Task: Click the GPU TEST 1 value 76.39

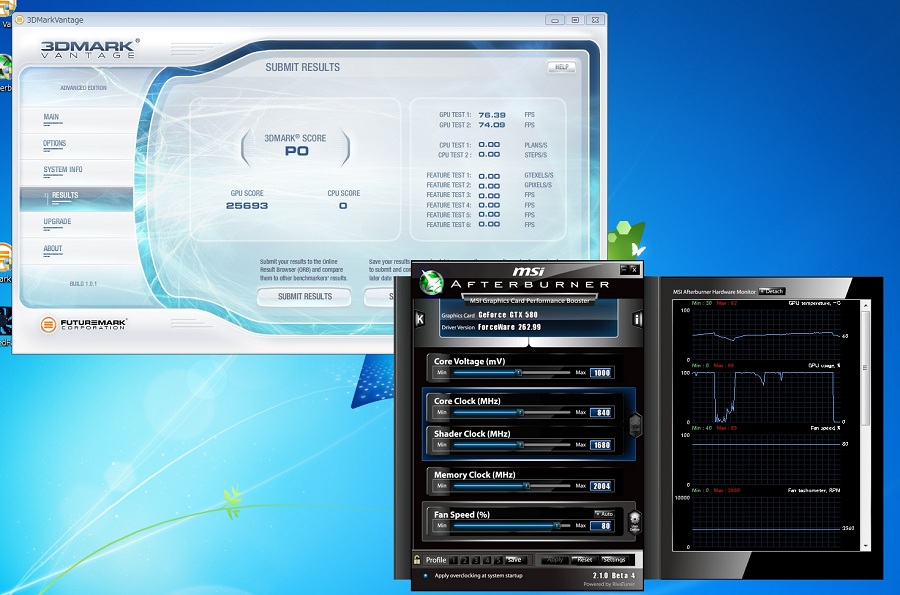Action: click(x=492, y=115)
